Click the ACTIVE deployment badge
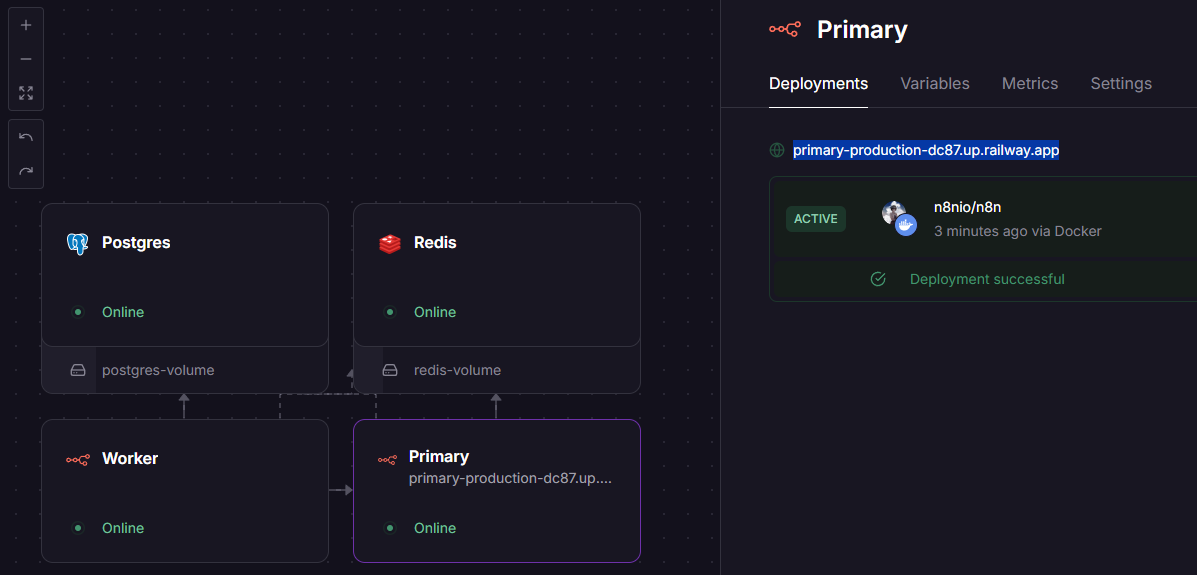Image resolution: width=1197 pixels, height=575 pixels. click(x=815, y=219)
